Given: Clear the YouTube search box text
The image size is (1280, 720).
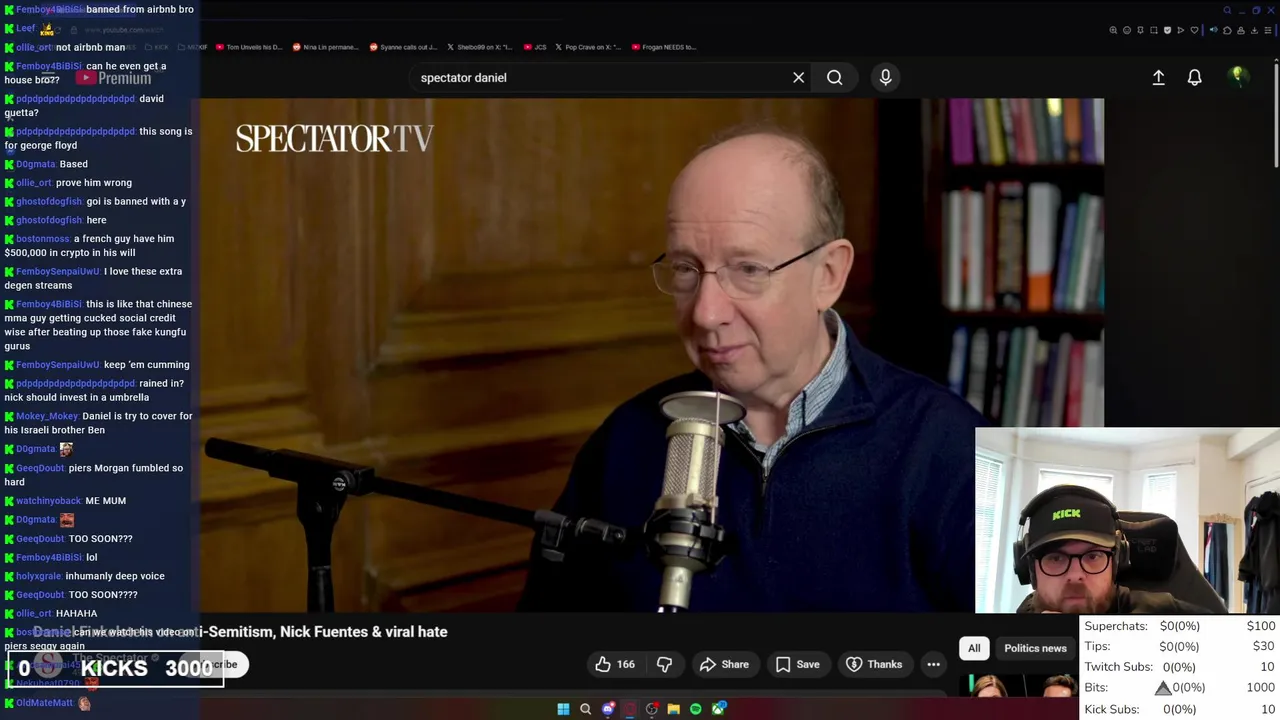Looking at the screenshot, I should (x=798, y=77).
